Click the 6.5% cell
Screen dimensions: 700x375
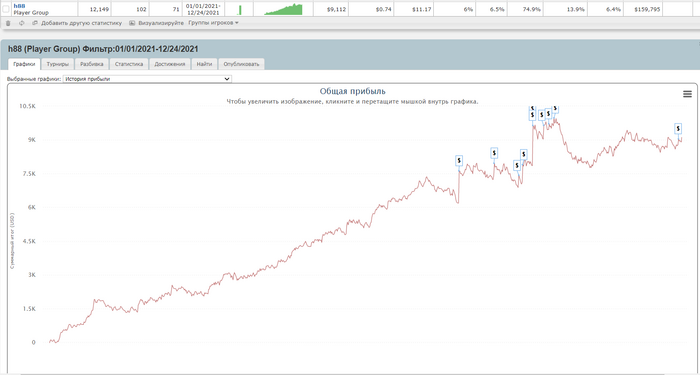pos(492,9)
